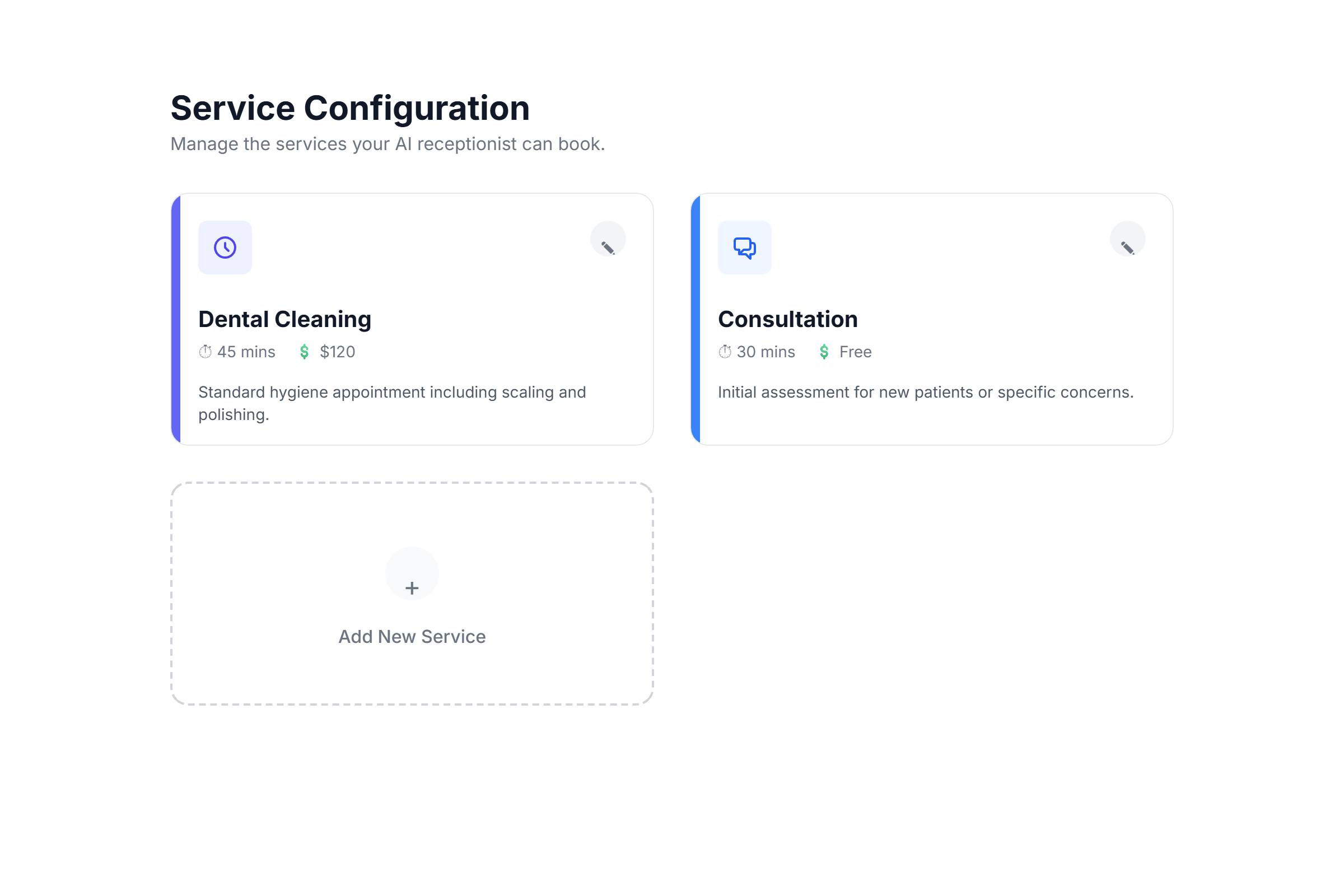Image resolution: width=1344 pixels, height=896 pixels.
Task: Select the 45 mins duration text
Action: tap(246, 352)
